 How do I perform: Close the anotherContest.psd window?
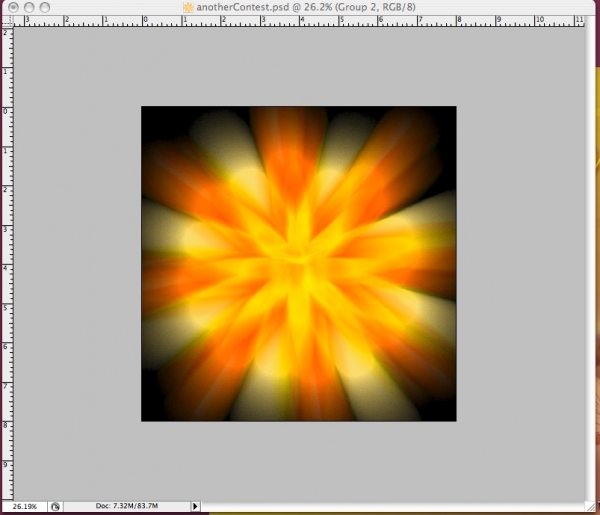click(13, 7)
